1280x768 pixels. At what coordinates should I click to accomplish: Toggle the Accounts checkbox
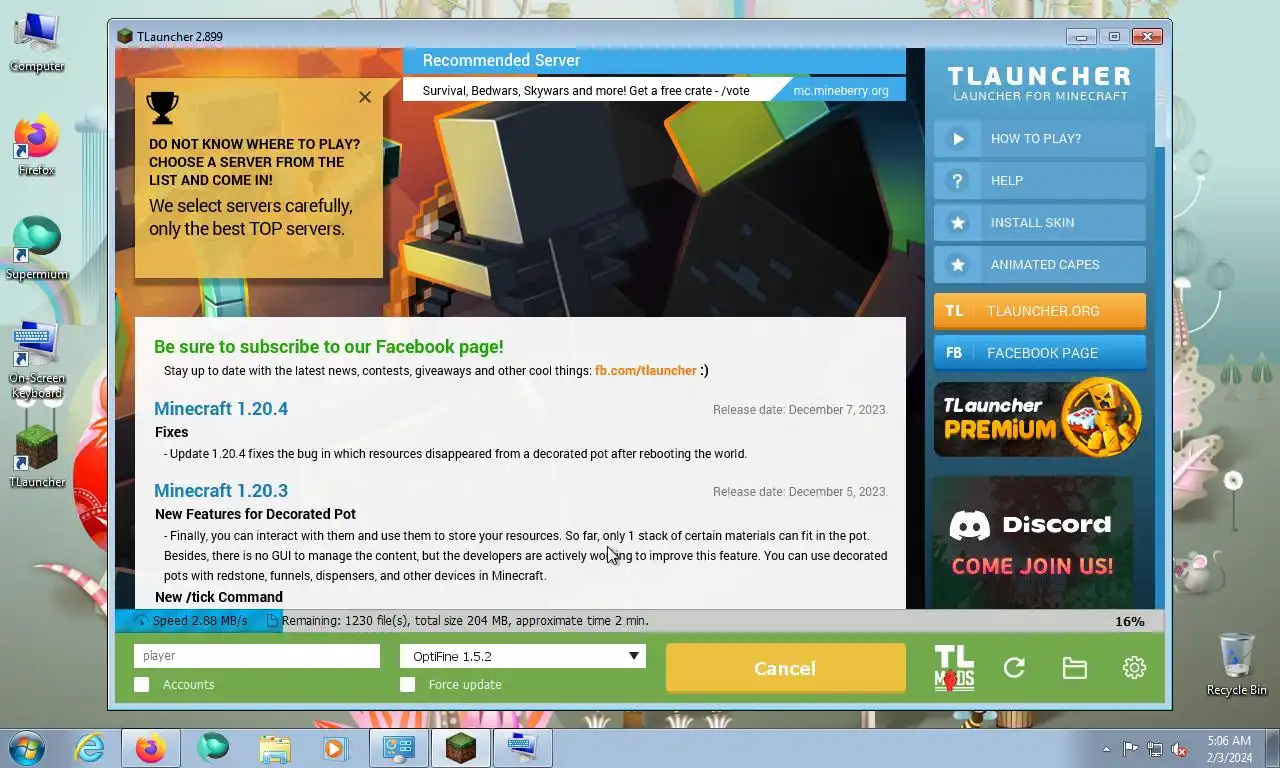coord(142,685)
